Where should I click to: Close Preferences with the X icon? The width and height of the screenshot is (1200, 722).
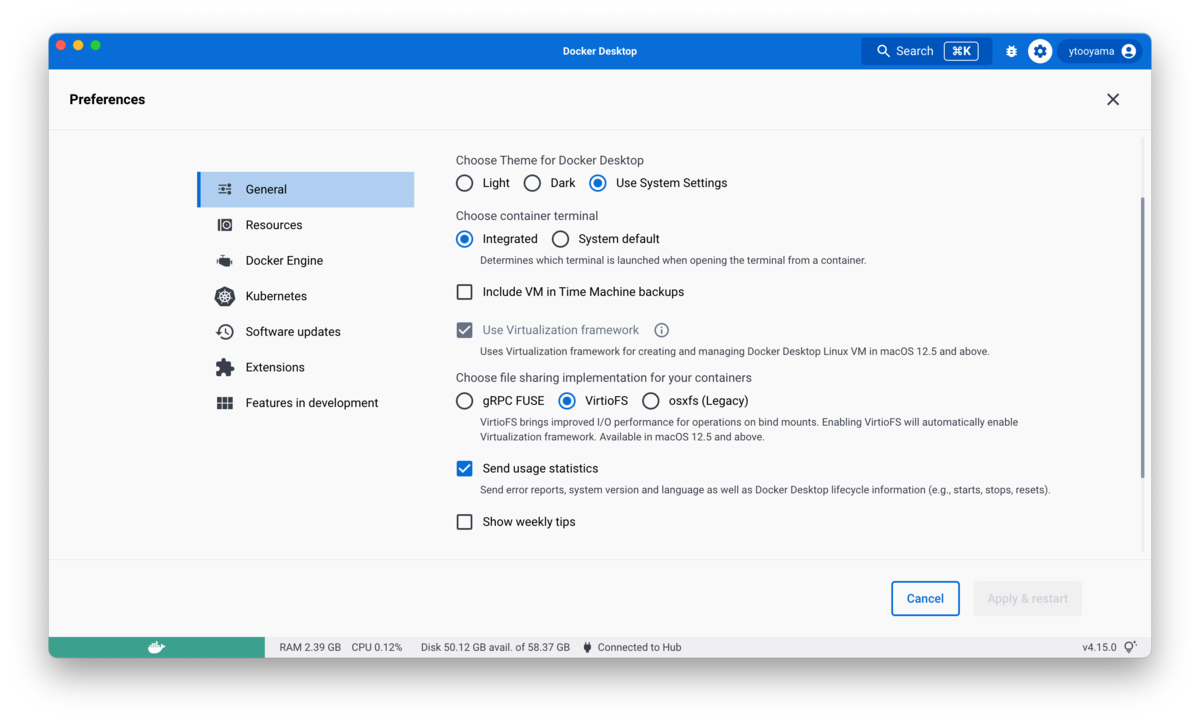1113,99
